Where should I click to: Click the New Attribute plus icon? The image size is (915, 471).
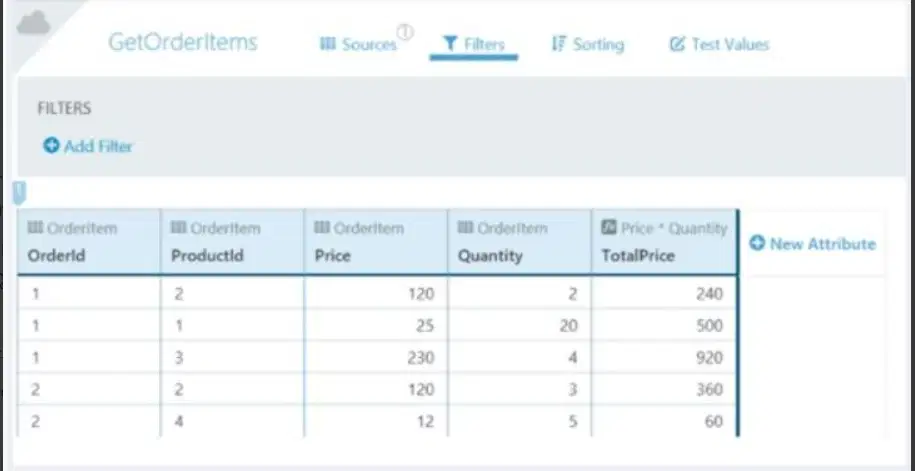(757, 243)
